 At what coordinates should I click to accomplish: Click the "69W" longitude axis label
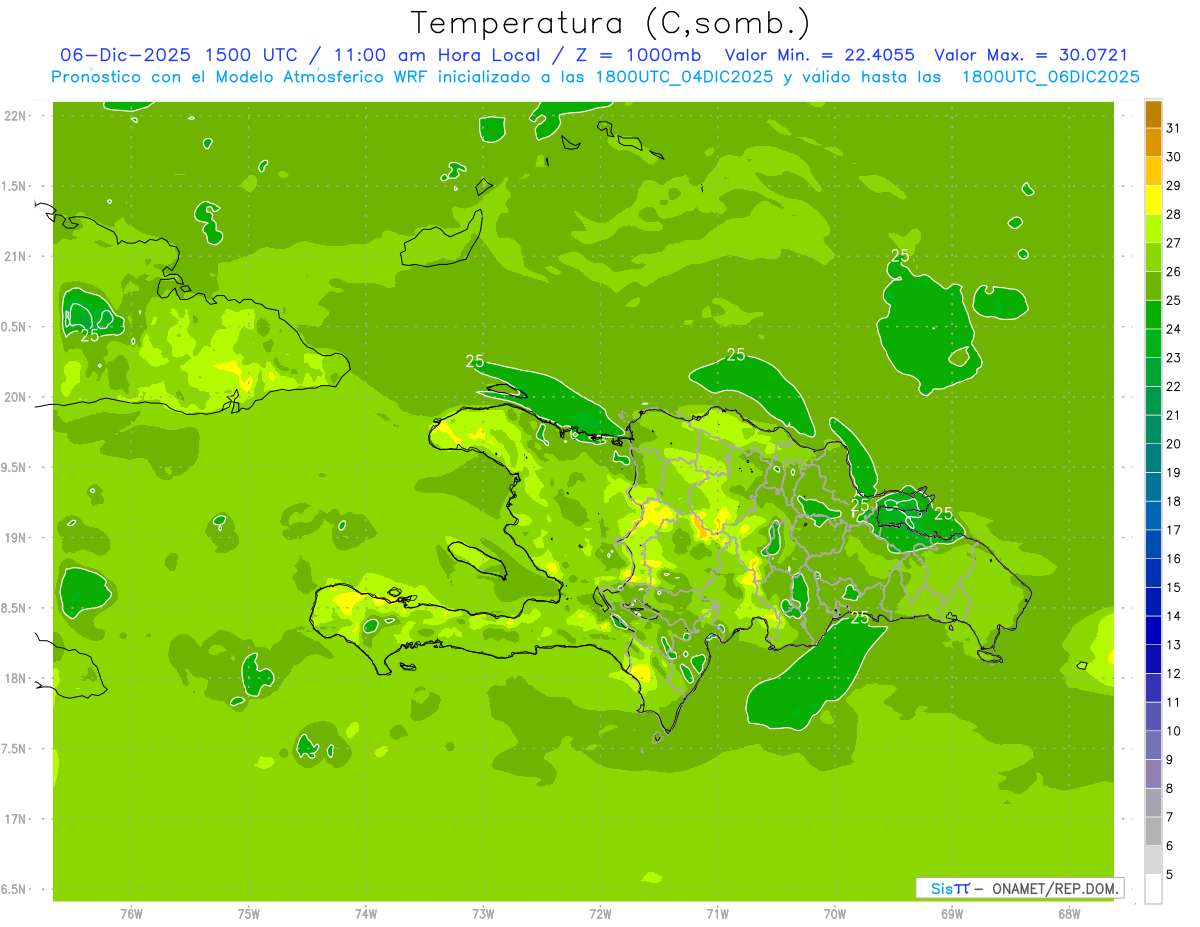pyautogui.click(x=952, y=914)
